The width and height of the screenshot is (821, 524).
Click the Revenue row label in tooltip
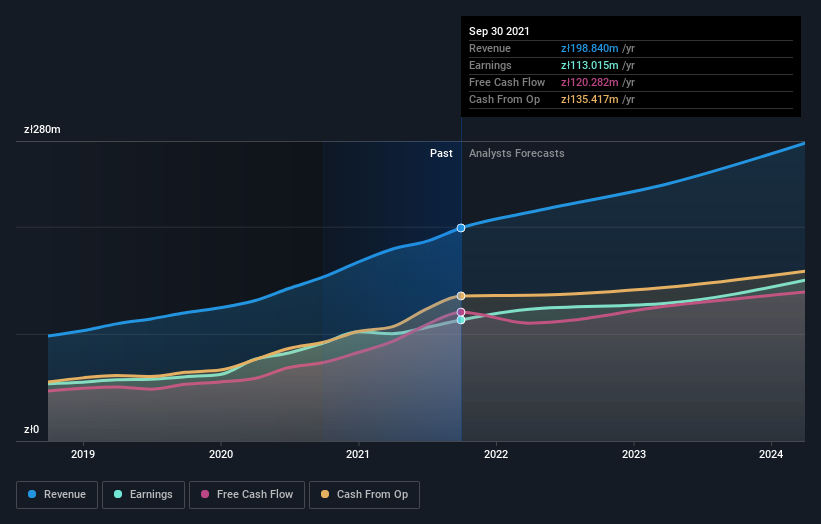pyautogui.click(x=490, y=48)
